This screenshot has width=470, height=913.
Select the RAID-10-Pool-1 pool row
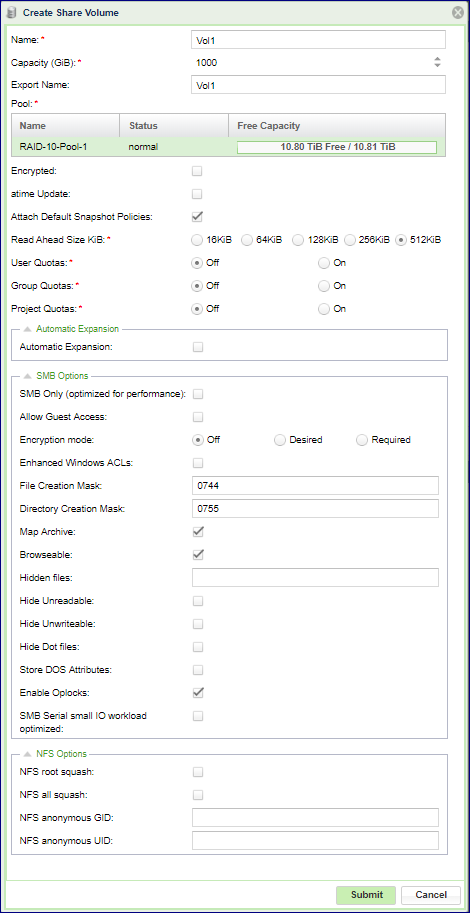(x=228, y=147)
